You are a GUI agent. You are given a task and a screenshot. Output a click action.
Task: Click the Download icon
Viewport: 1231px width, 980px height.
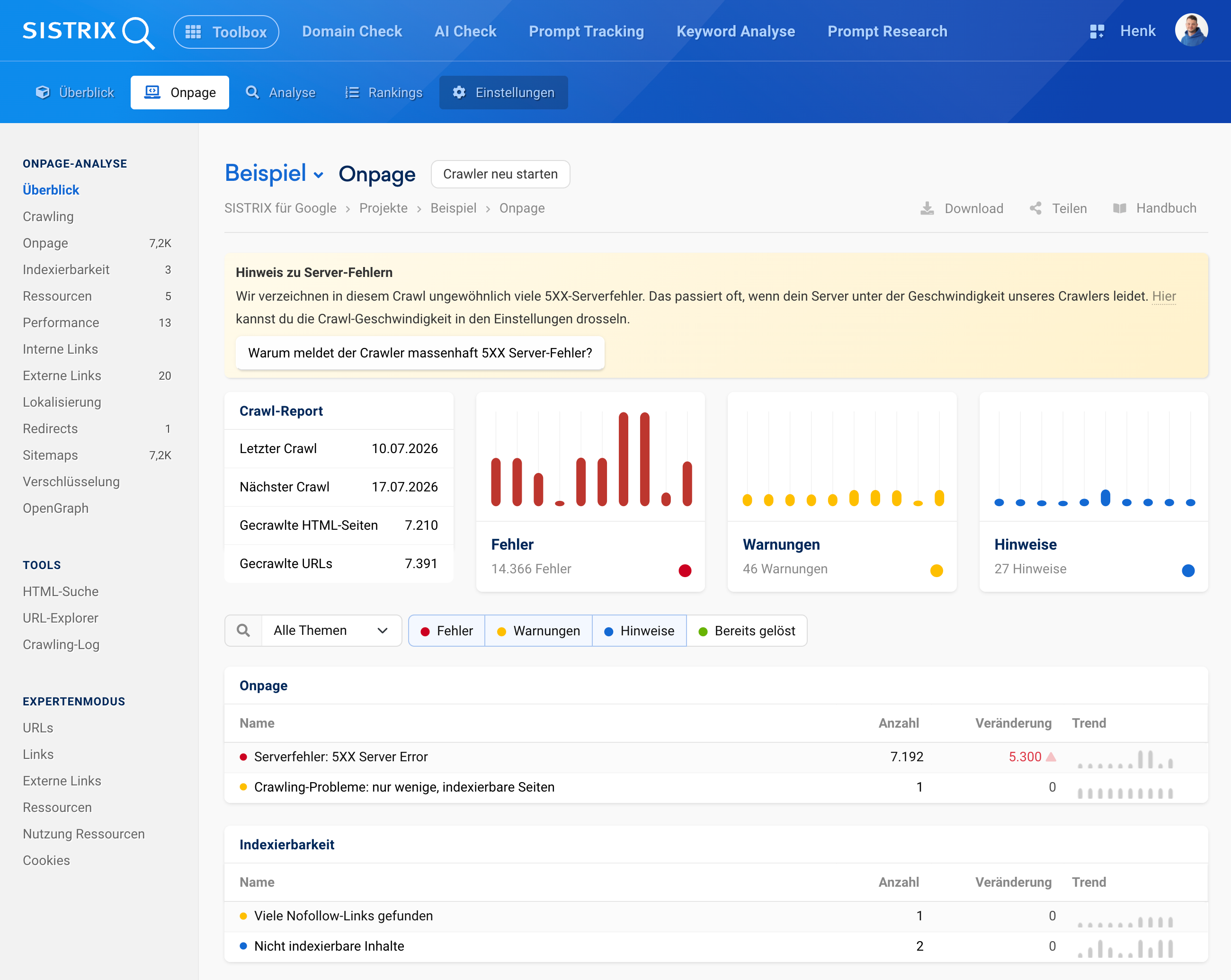tap(927, 208)
